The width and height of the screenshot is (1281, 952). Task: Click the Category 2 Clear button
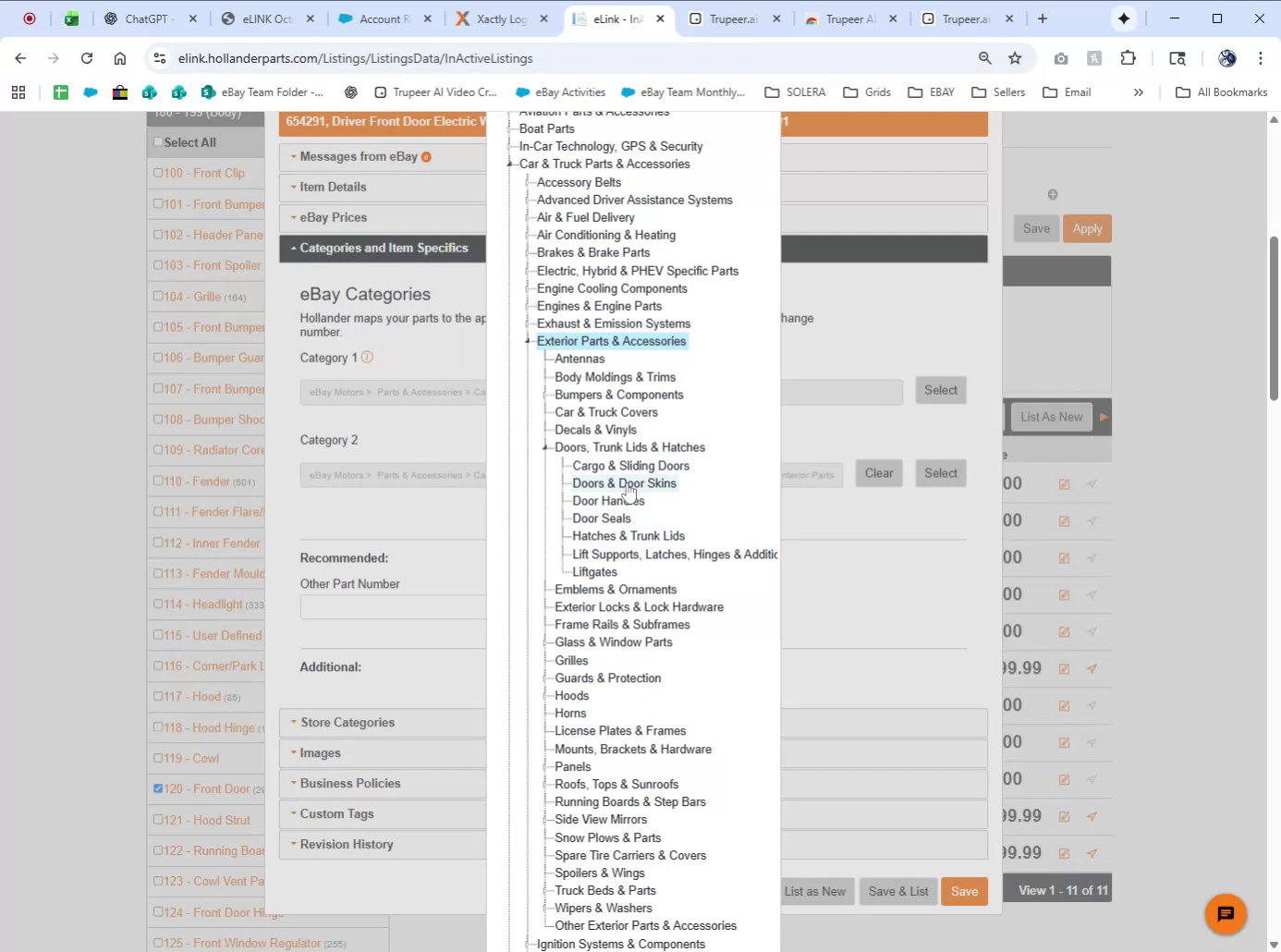point(879,473)
